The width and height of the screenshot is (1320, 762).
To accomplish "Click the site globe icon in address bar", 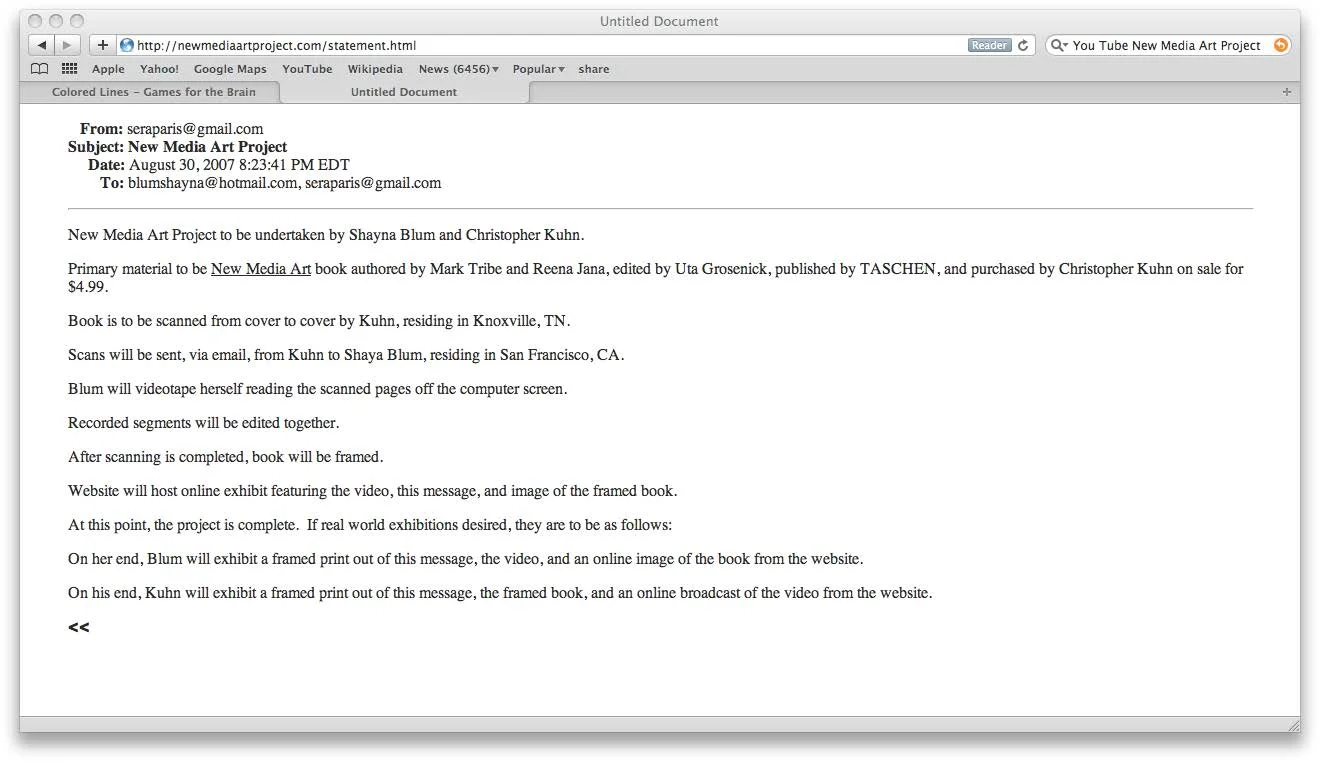I will [126, 45].
